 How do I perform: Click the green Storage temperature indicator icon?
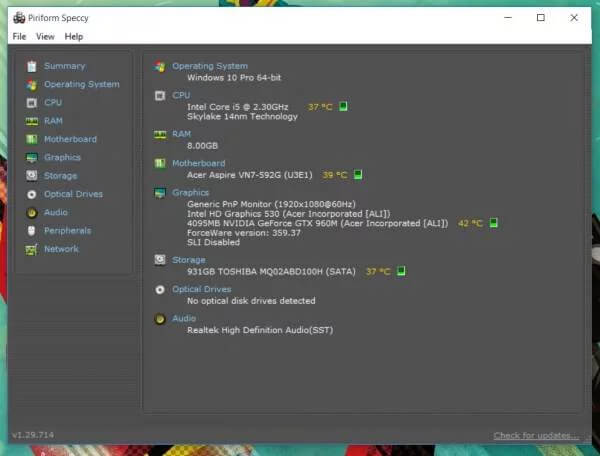click(401, 271)
